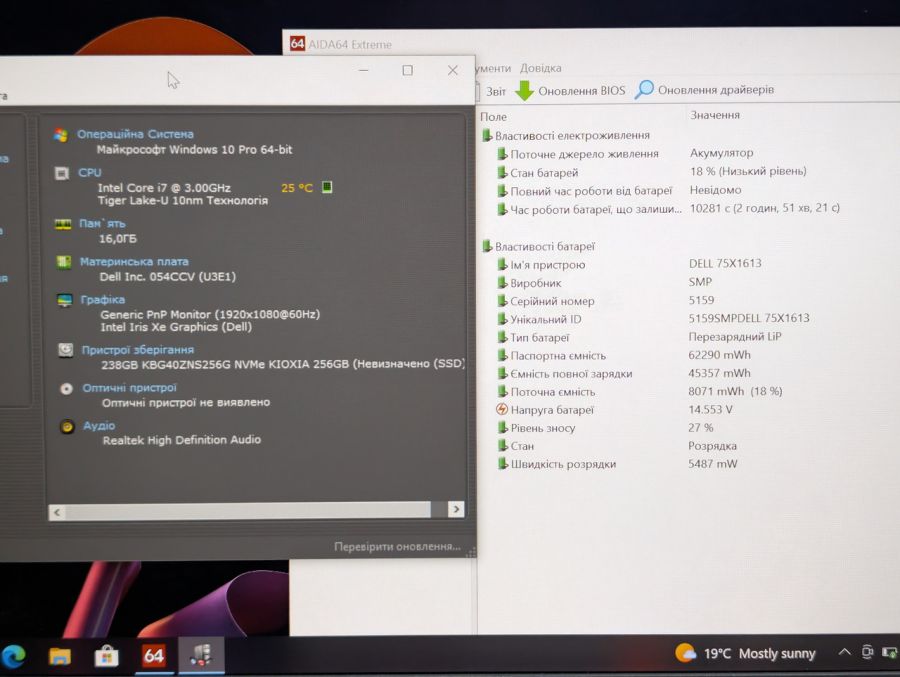The width and height of the screenshot is (900, 677).
Task: Click the 25 °C CPU temperature reading
Action: coord(297,188)
